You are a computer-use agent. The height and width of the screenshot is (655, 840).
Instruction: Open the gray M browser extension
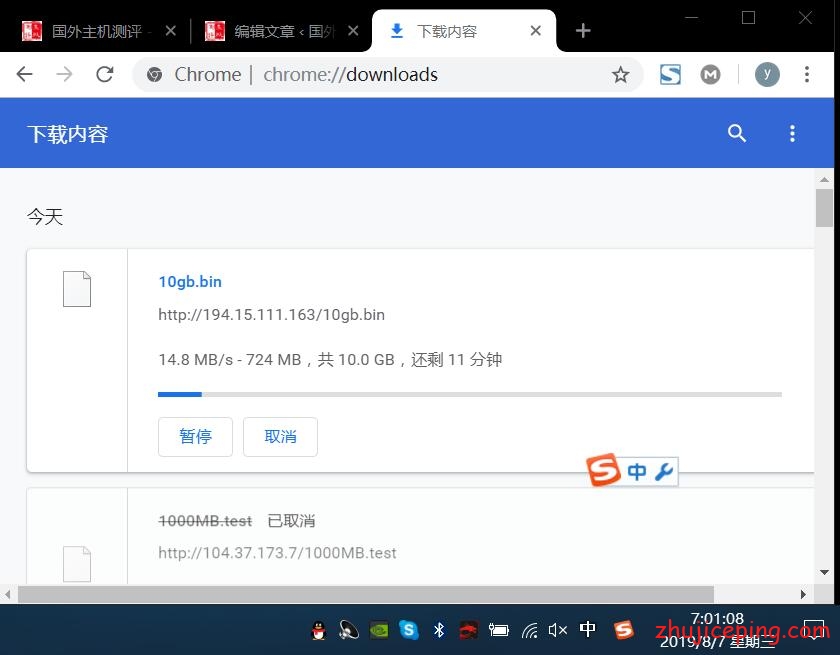[x=710, y=74]
